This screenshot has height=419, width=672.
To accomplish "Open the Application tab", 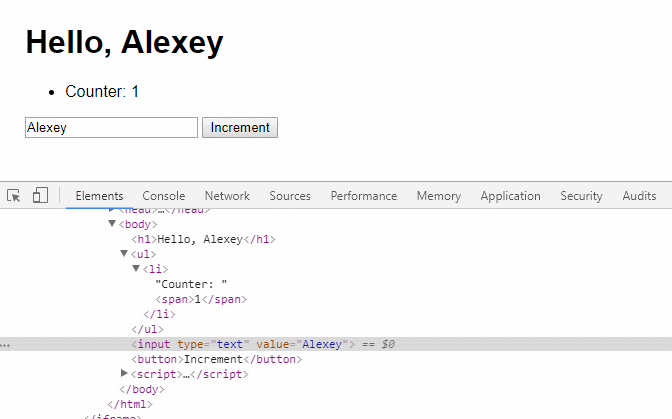I will pyautogui.click(x=510, y=196).
